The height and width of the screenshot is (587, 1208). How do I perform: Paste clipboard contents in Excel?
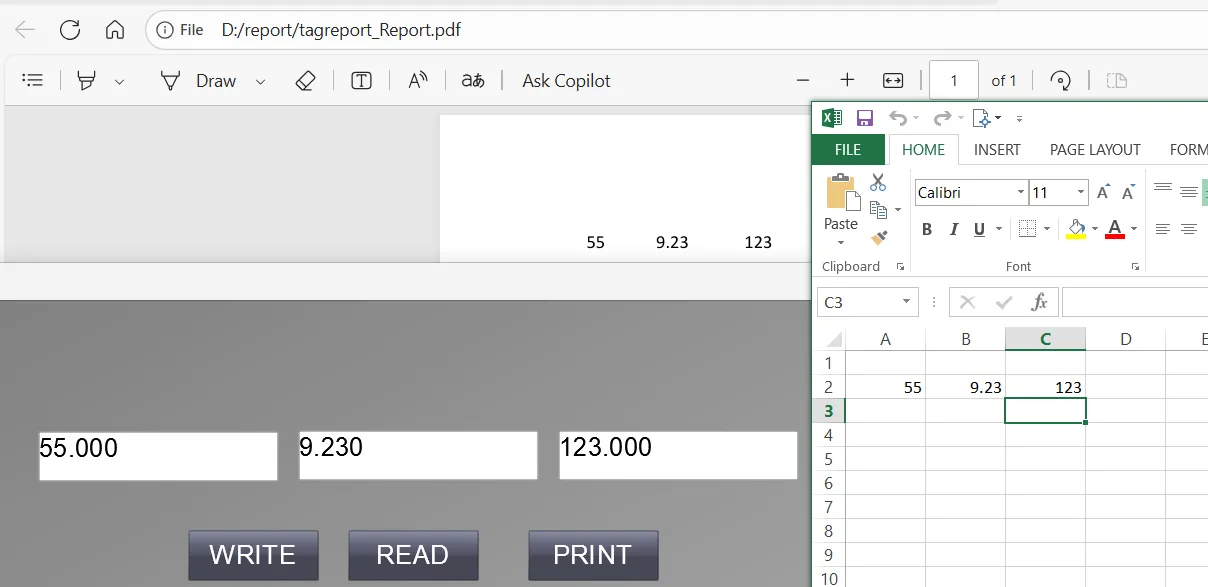[840, 194]
